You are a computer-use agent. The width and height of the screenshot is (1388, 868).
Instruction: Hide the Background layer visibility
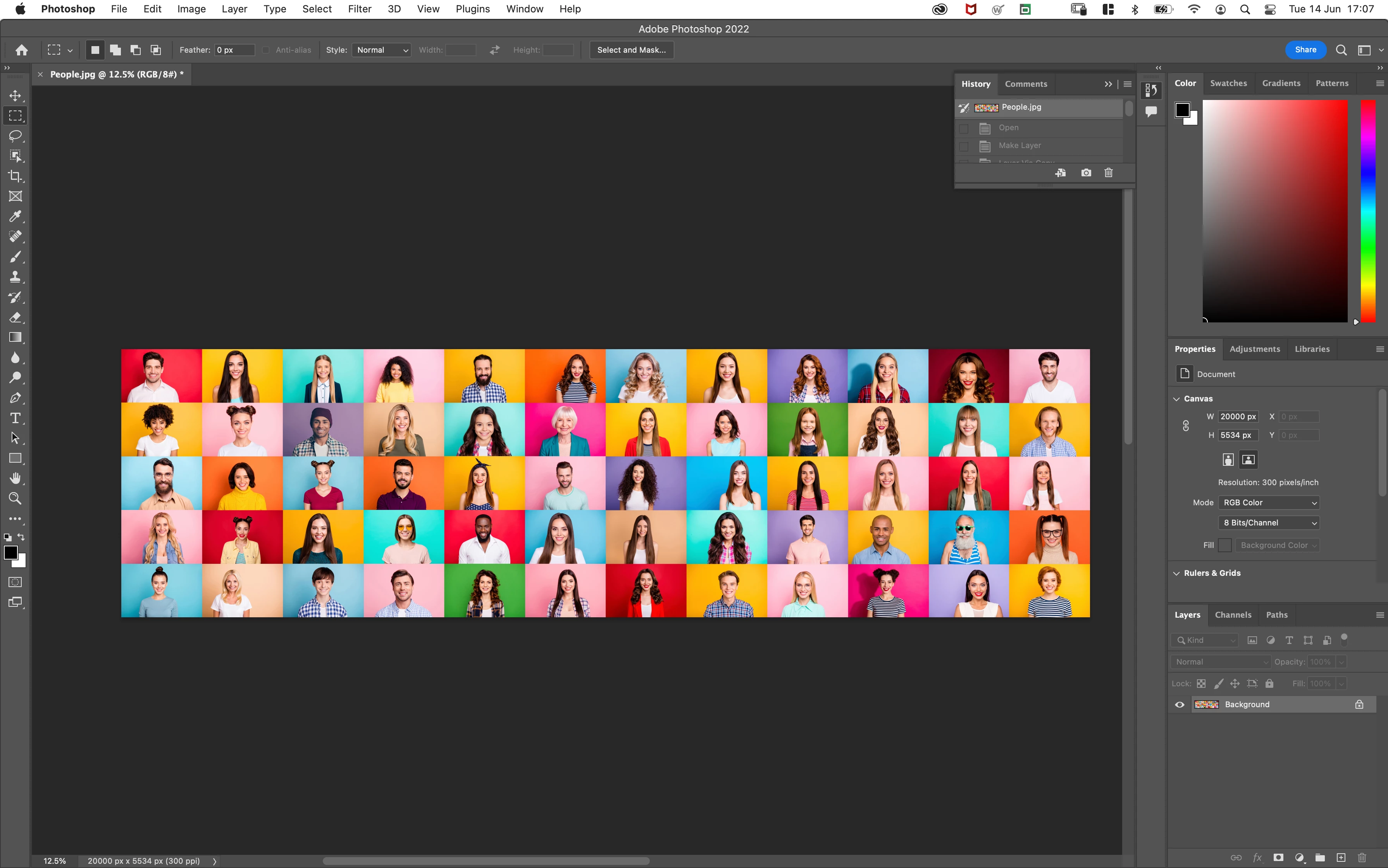(1180, 704)
